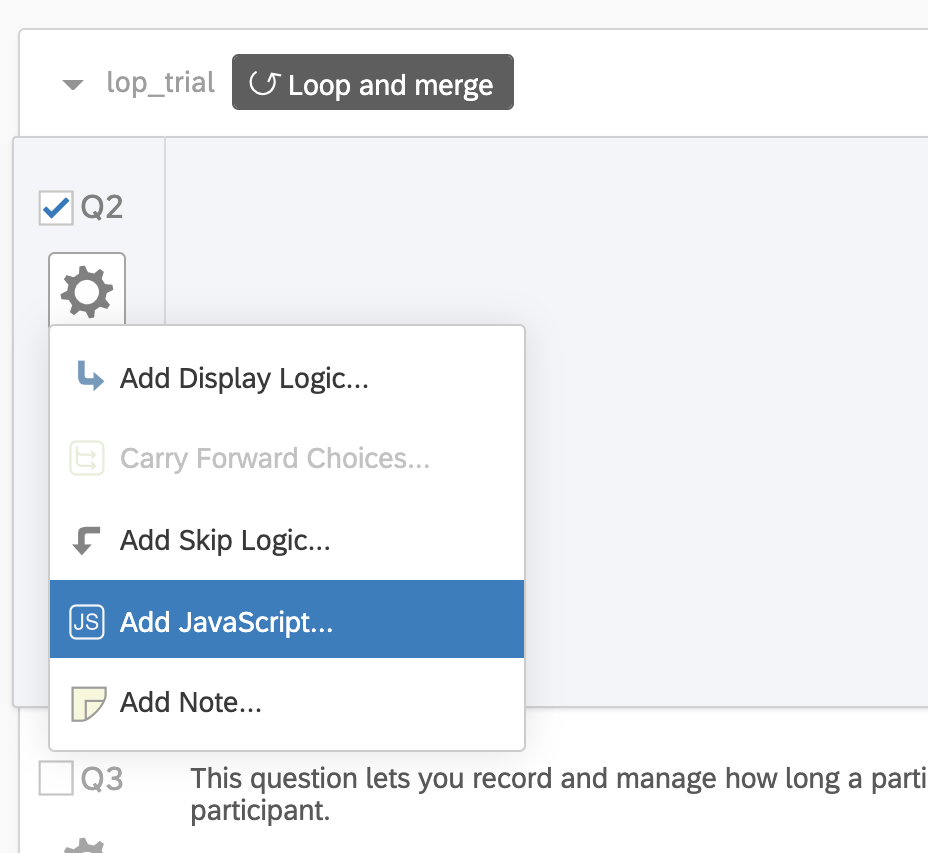Viewport: 928px width, 853px height.
Task: Click the Carry Forward Choices icon
Action: pos(87,458)
